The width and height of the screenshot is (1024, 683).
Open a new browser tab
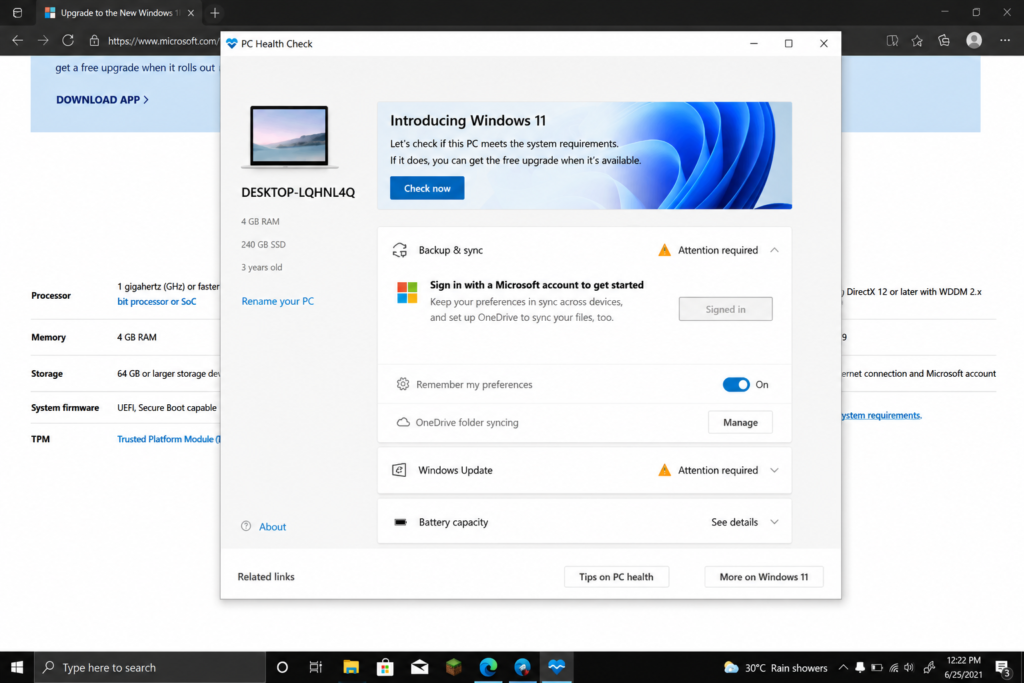point(215,13)
